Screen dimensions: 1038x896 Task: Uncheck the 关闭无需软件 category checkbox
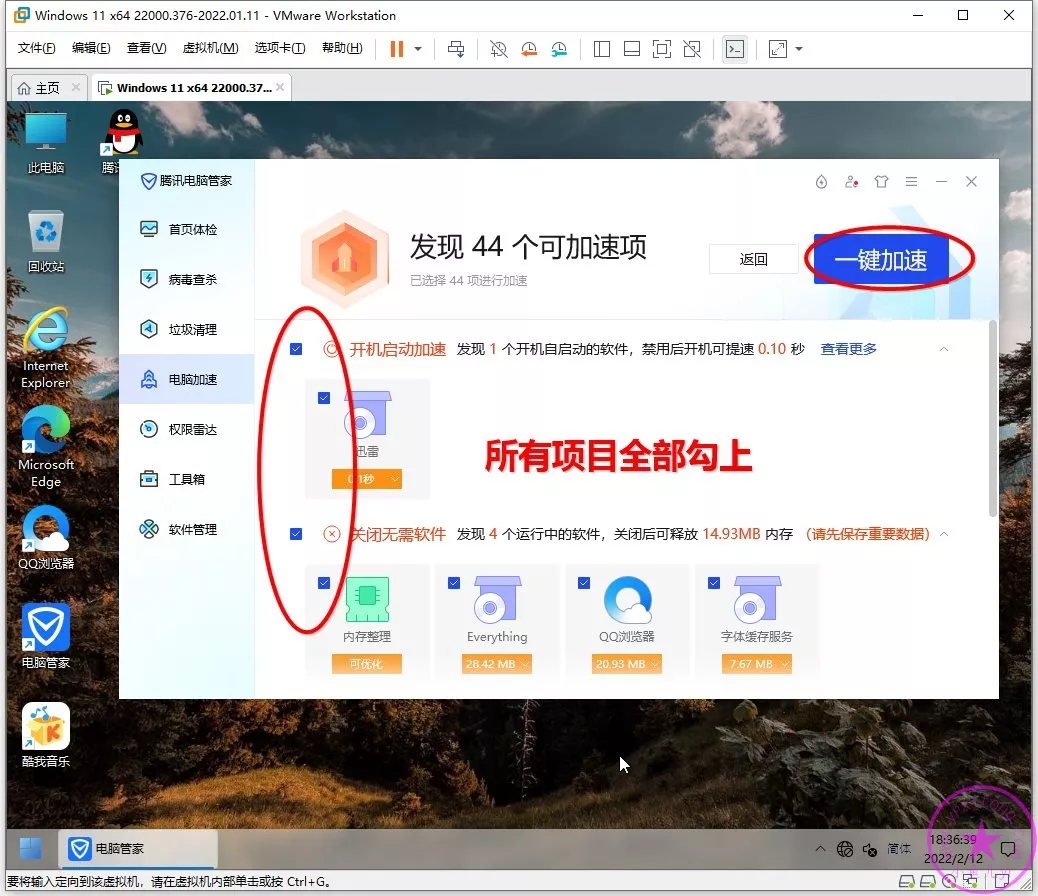pyautogui.click(x=296, y=534)
